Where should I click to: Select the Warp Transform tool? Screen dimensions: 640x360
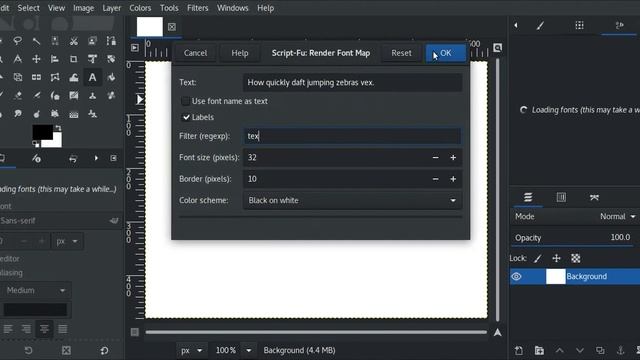(x=73, y=77)
